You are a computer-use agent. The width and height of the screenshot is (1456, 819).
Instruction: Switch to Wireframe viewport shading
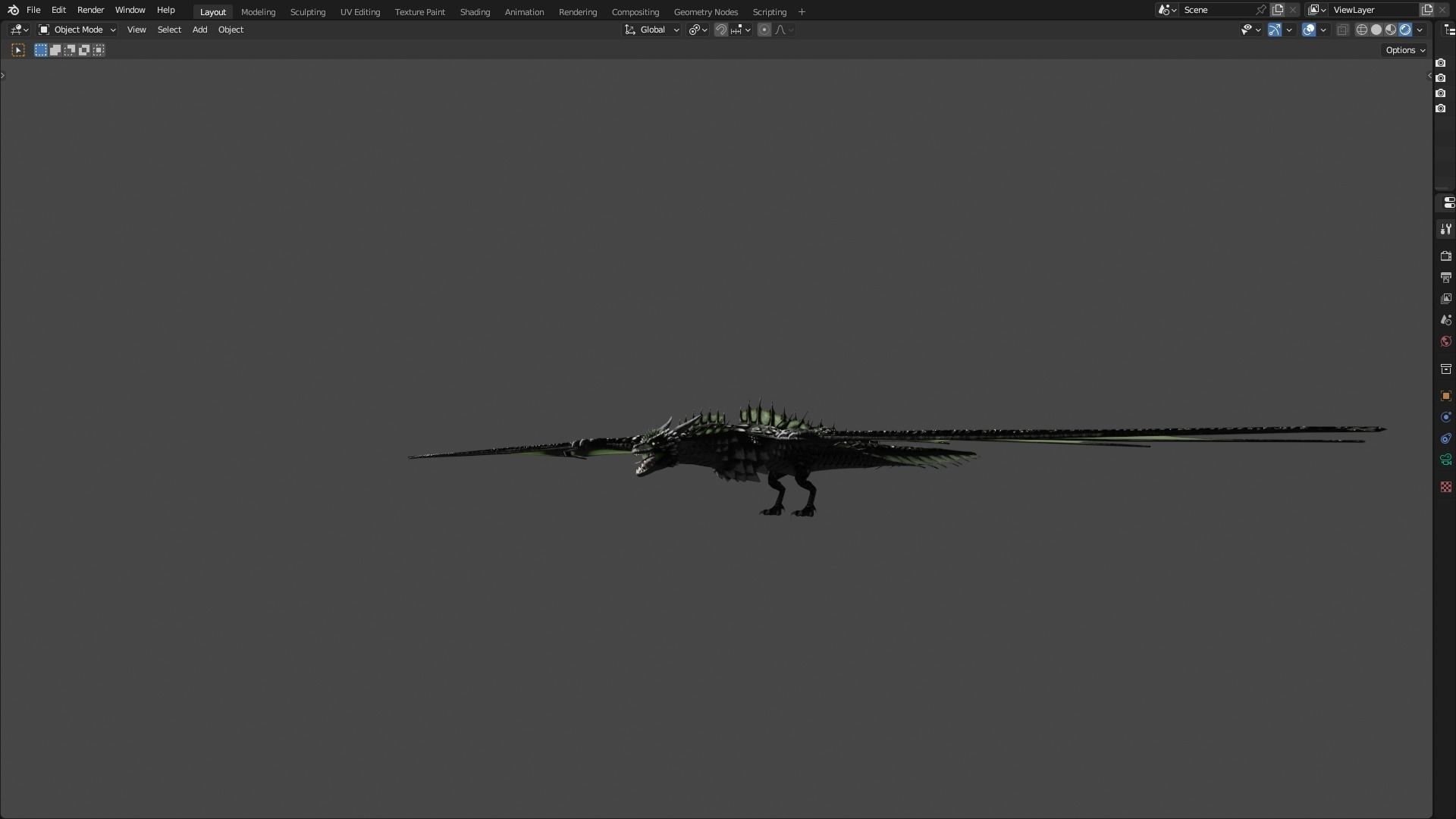pyautogui.click(x=1362, y=30)
